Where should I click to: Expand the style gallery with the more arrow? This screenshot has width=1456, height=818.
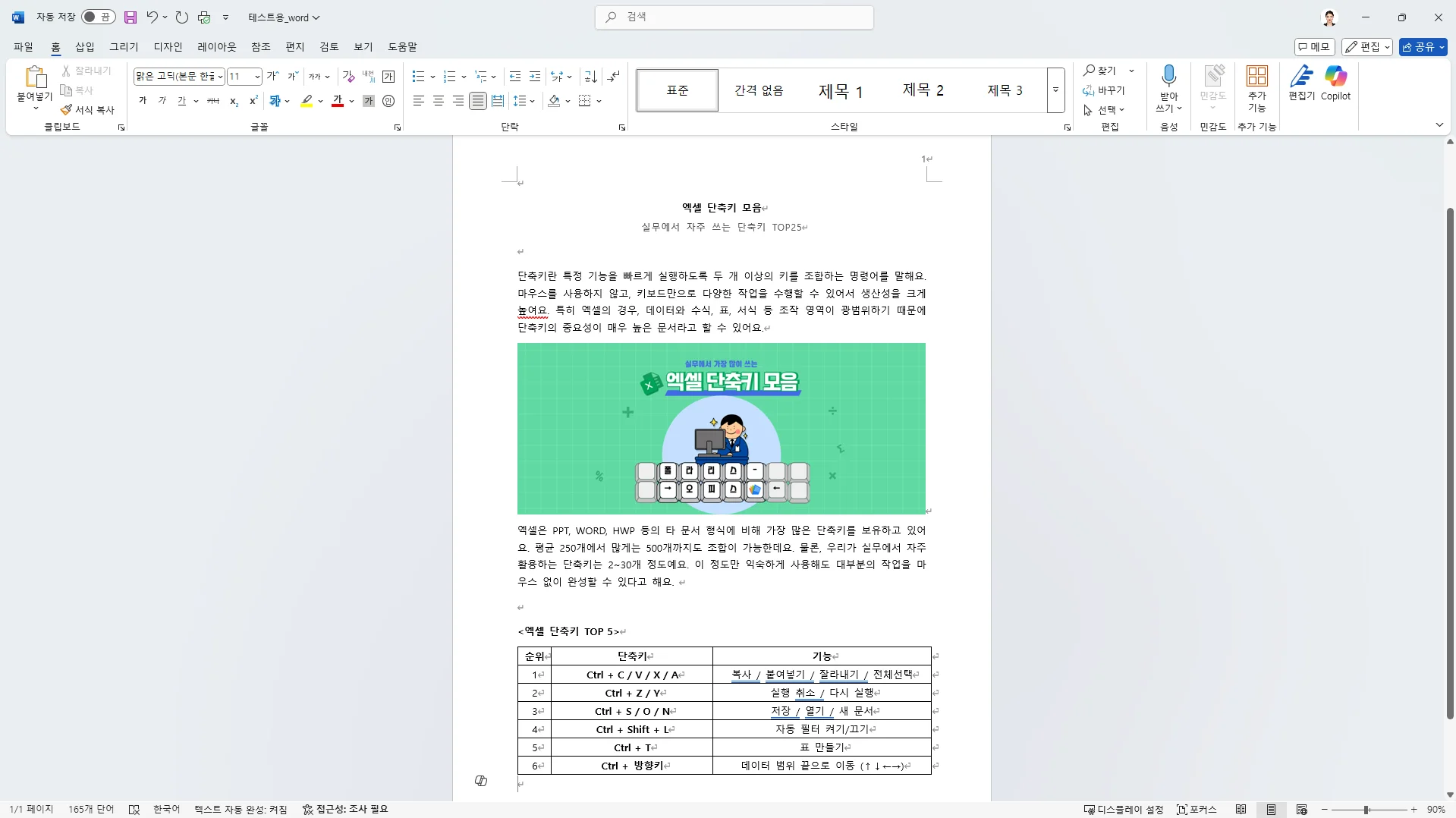point(1055,90)
